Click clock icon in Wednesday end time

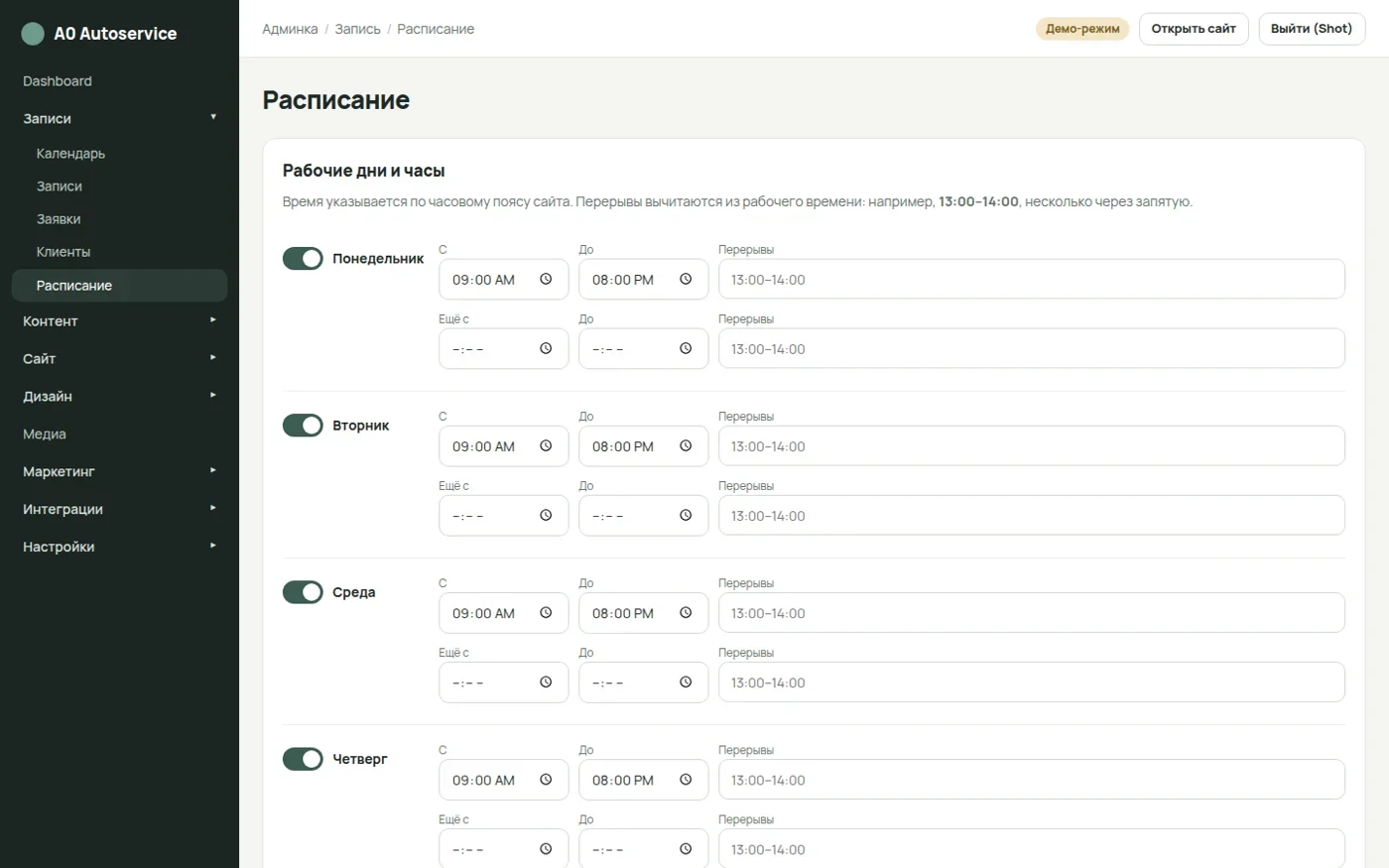[686, 613]
